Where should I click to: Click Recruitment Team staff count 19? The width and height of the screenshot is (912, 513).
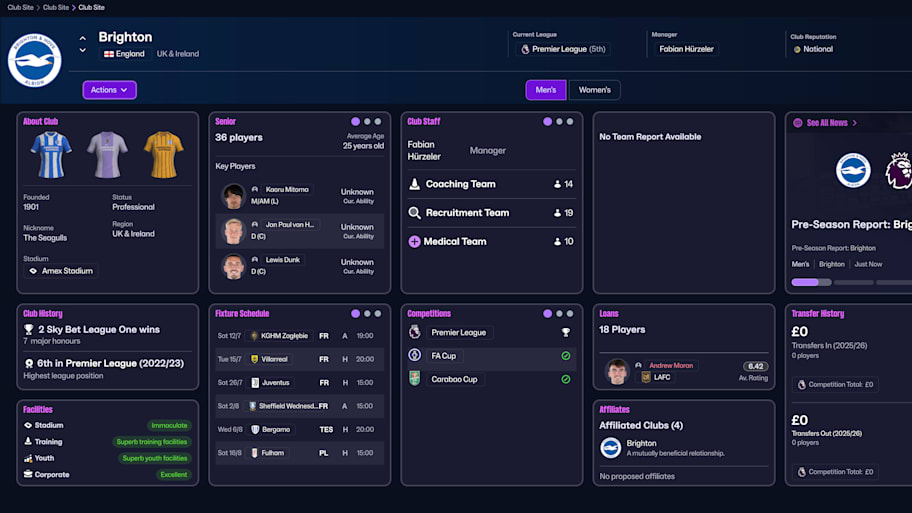pos(564,213)
